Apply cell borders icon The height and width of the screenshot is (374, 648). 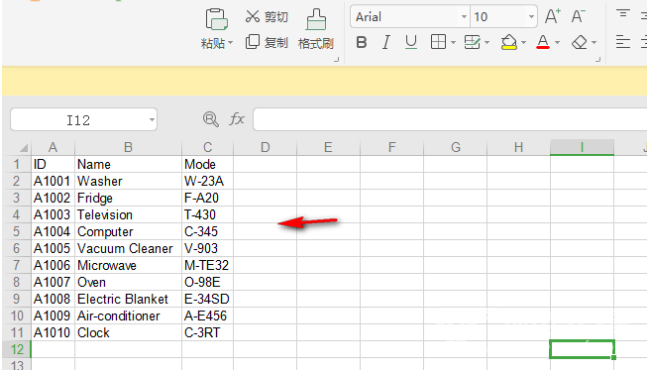pyautogui.click(x=438, y=42)
